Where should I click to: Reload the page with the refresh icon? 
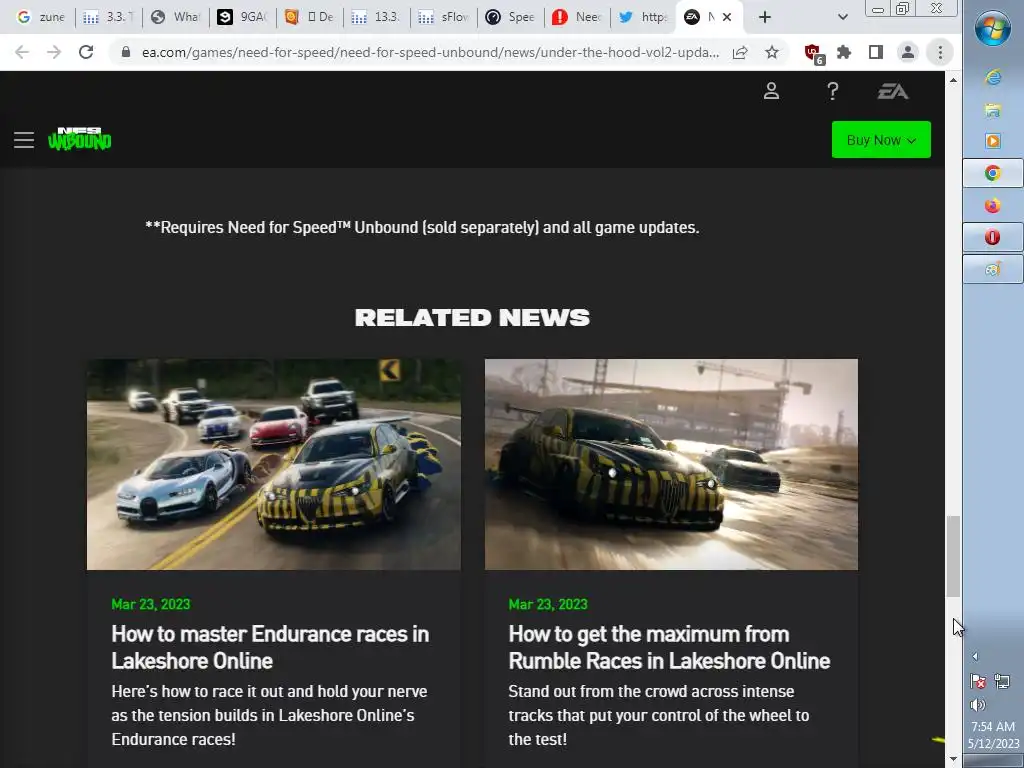(x=86, y=52)
